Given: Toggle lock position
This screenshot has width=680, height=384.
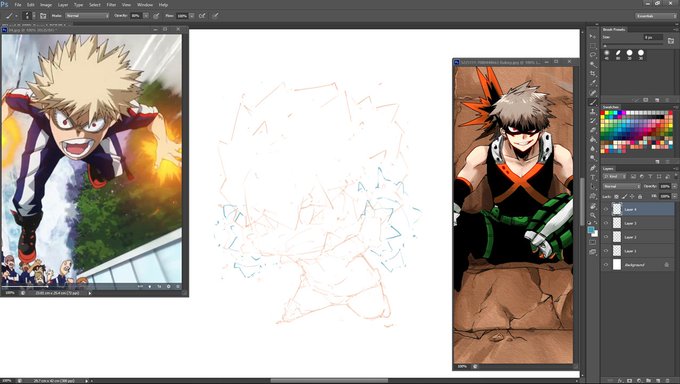Looking at the screenshot, I should 632,197.
